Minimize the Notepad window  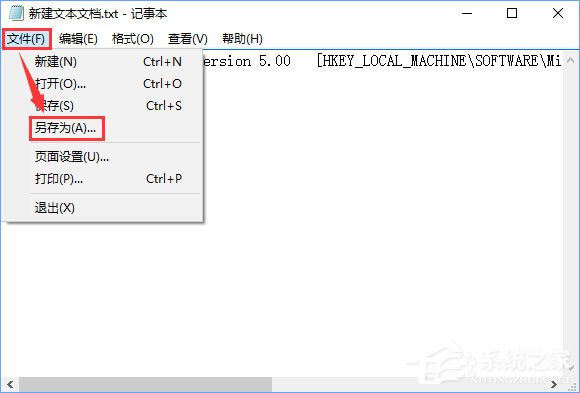click(467, 14)
